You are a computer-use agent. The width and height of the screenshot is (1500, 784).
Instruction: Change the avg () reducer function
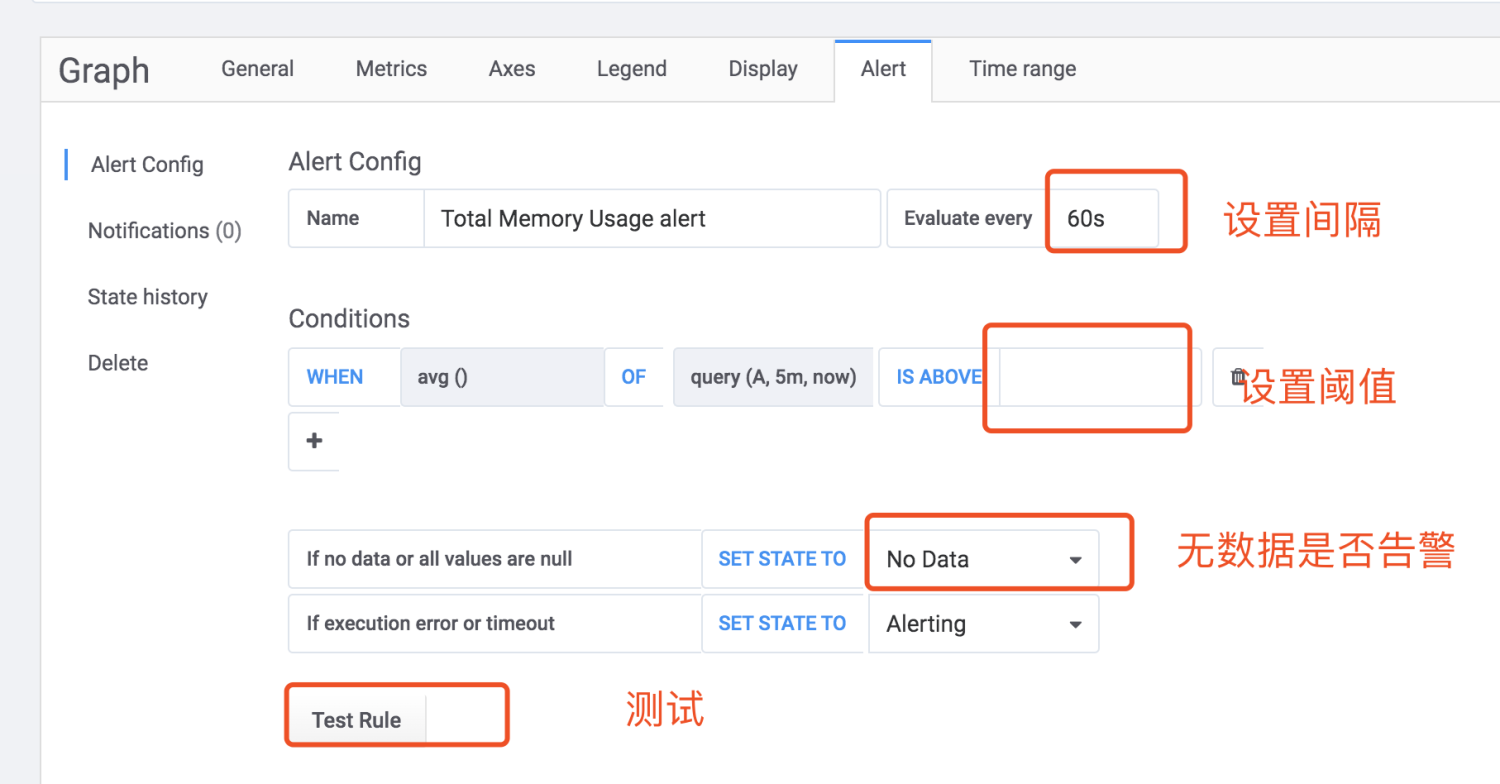(502, 377)
